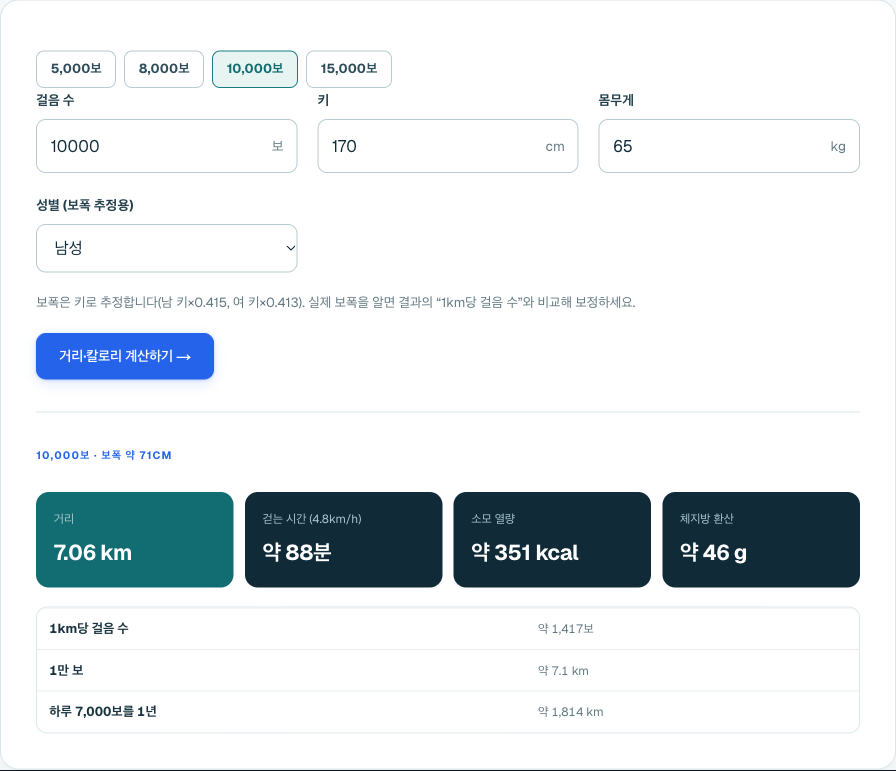The image size is (896, 771).
Task: Choose the 8,000보 preset
Action: (164, 69)
